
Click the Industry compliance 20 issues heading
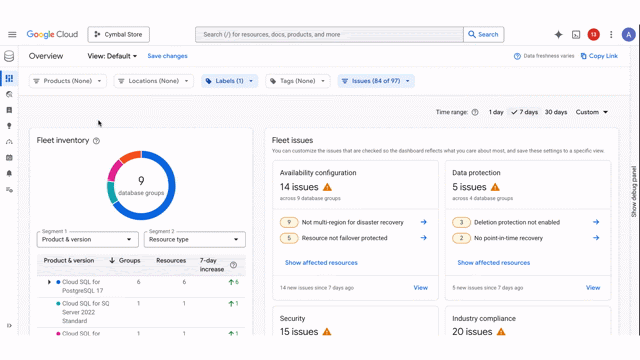[472, 332]
